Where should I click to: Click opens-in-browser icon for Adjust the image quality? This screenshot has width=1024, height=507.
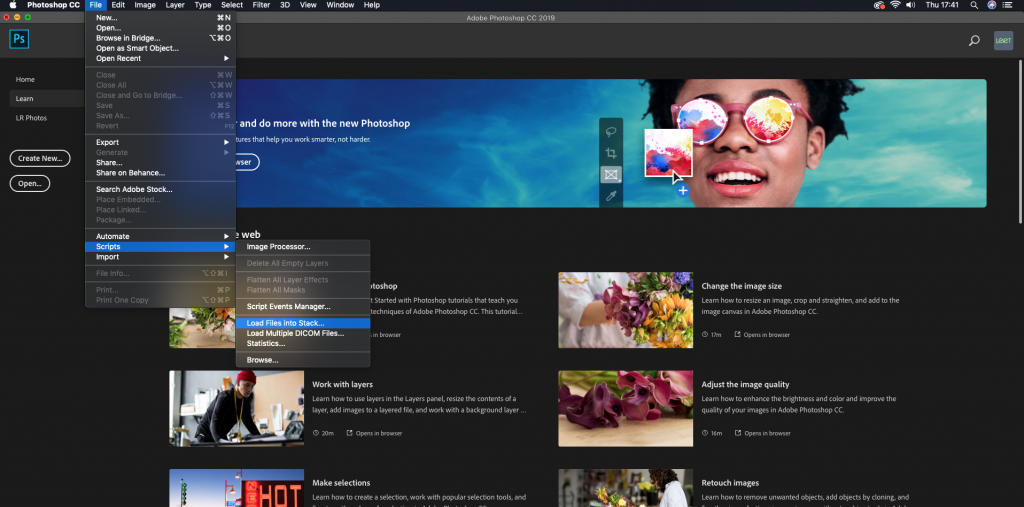tap(738, 433)
